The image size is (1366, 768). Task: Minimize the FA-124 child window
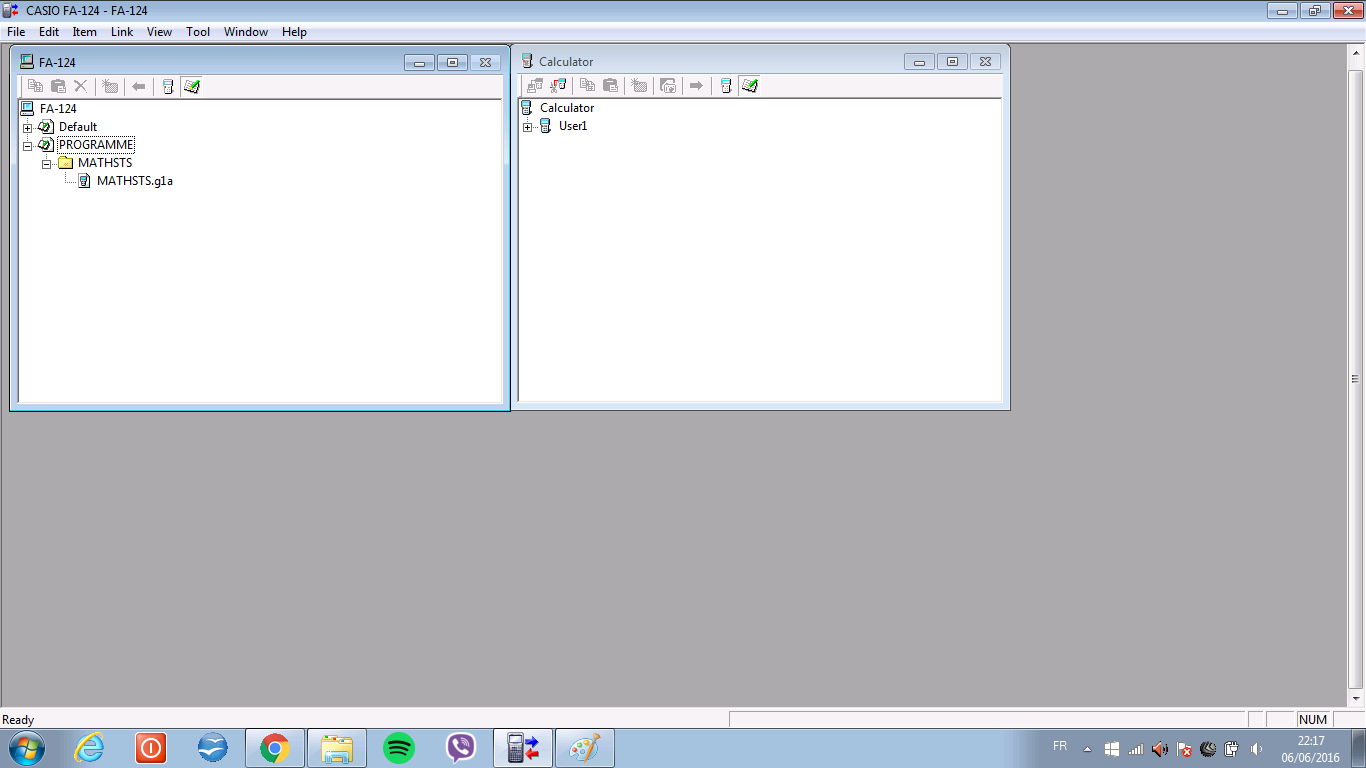[x=419, y=62]
